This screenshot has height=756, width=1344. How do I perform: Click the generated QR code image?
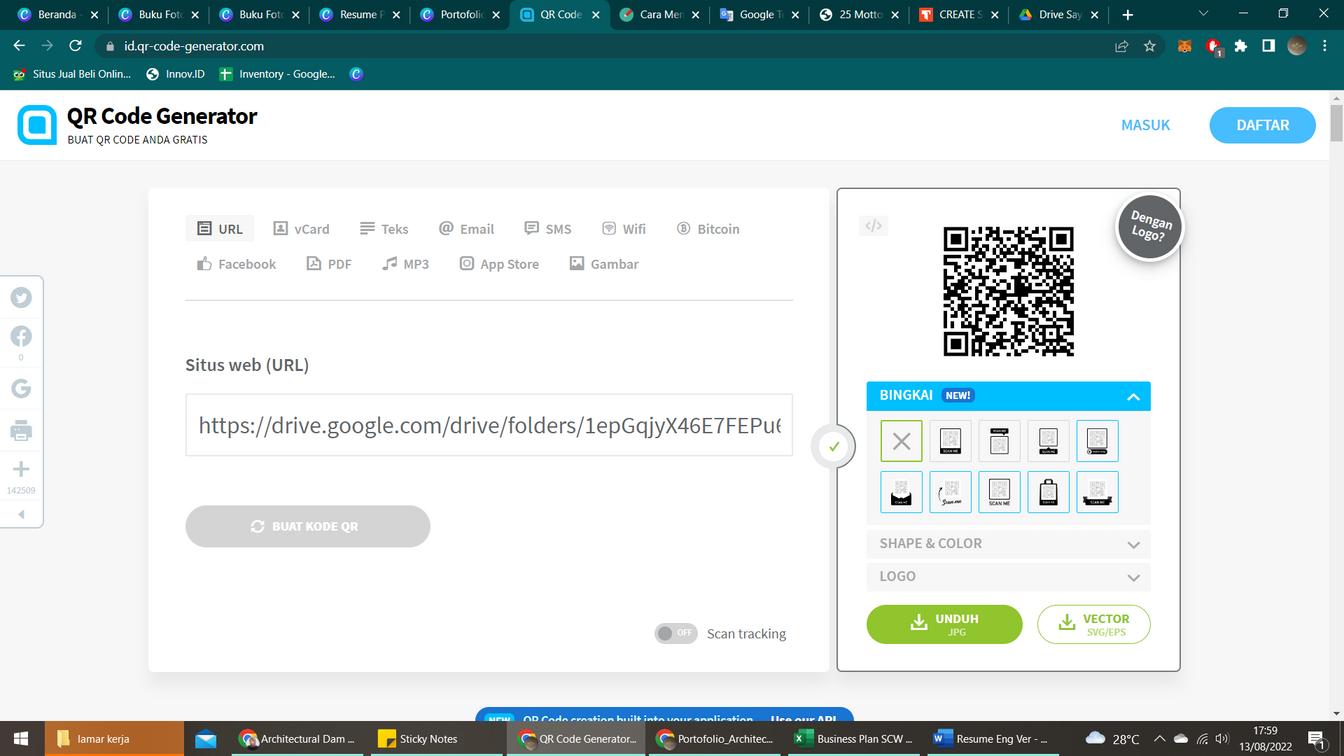[1008, 291]
